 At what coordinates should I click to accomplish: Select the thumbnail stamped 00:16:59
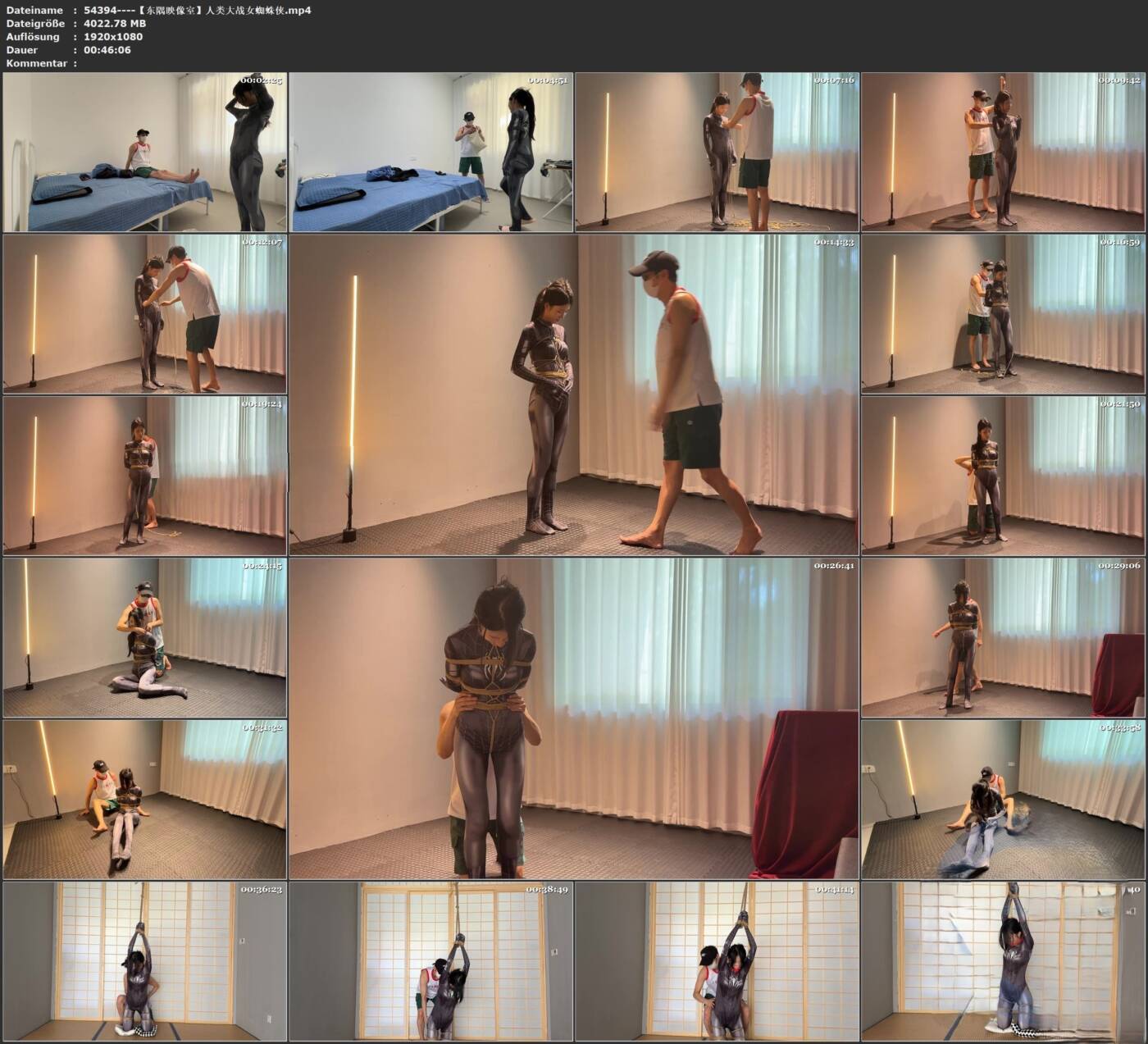coord(1003,314)
